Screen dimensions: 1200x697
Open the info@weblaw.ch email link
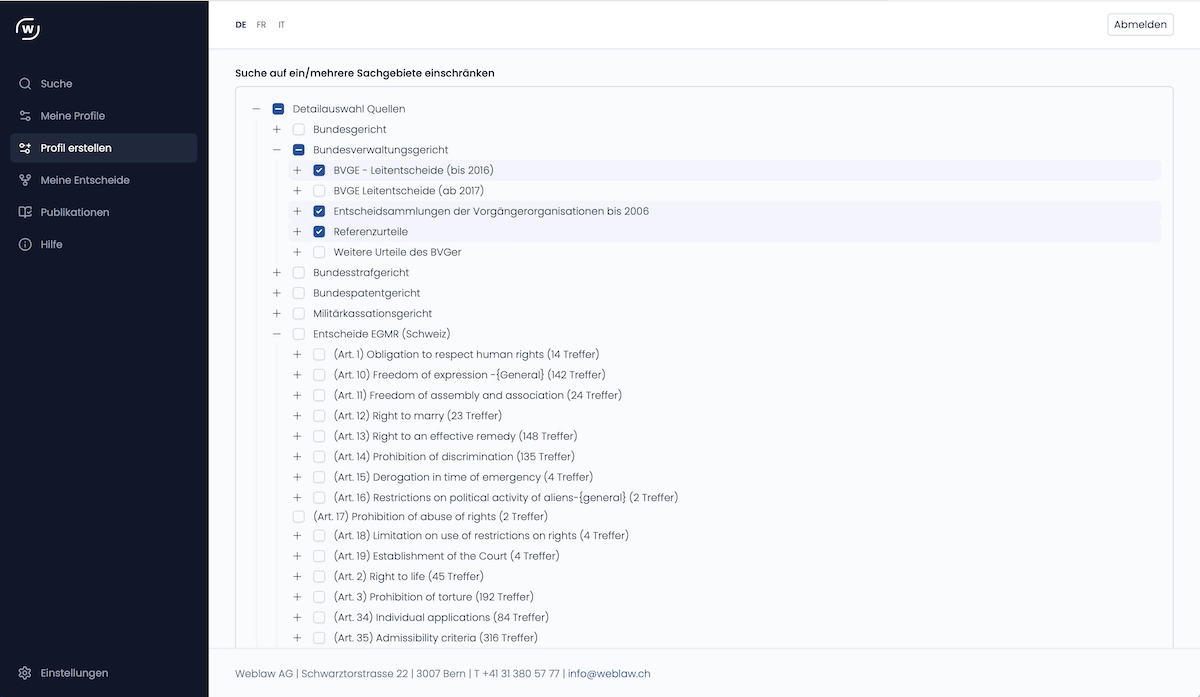tap(608, 674)
